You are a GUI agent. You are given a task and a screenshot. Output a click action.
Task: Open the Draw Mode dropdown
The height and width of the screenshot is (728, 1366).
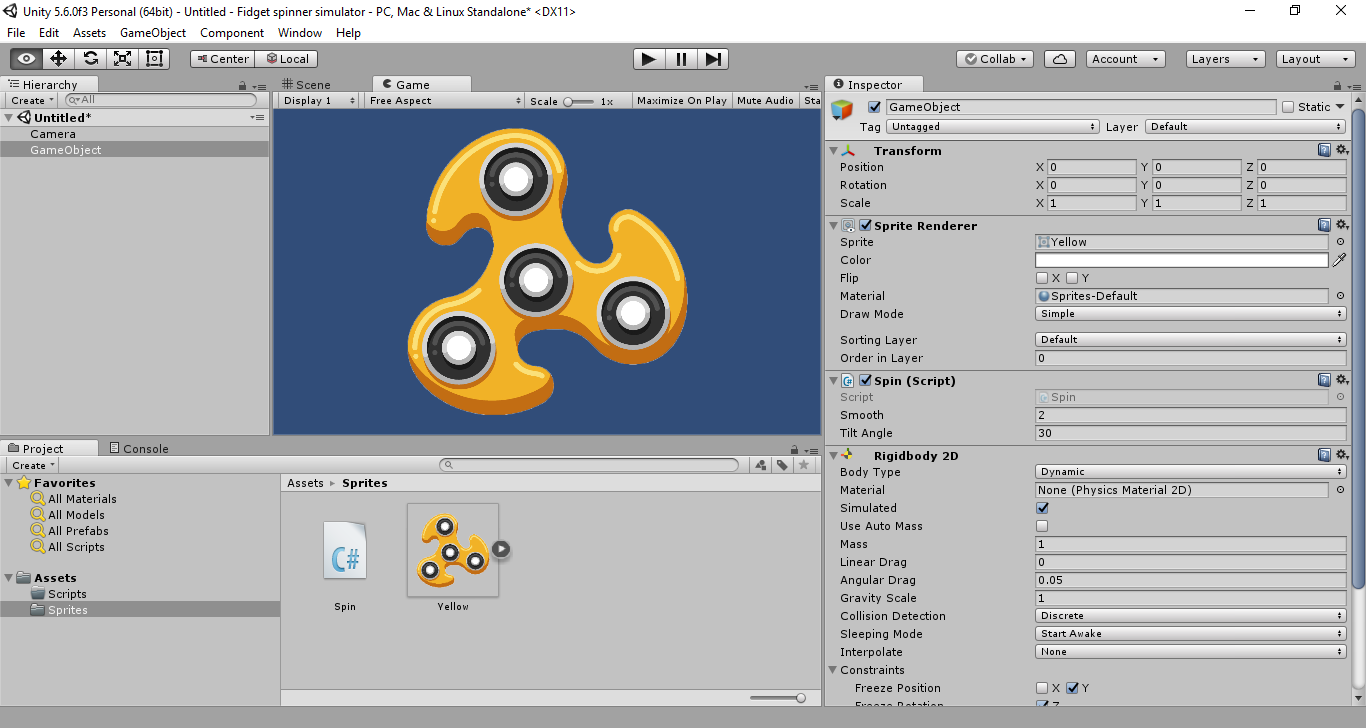[x=1190, y=314]
